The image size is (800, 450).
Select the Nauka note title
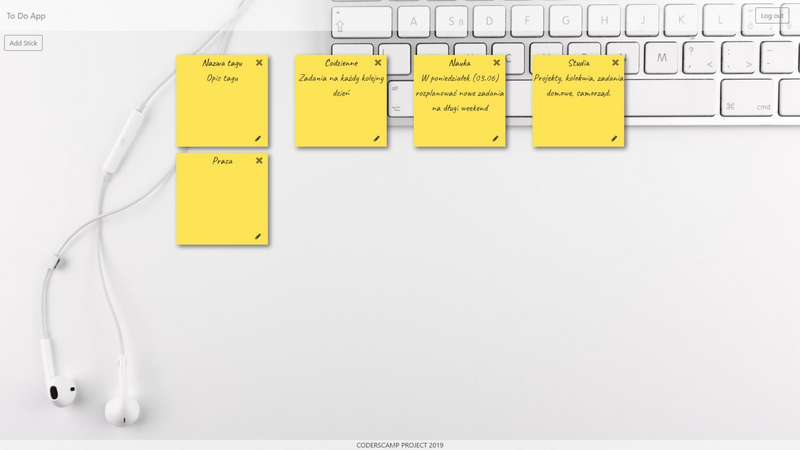coord(460,63)
